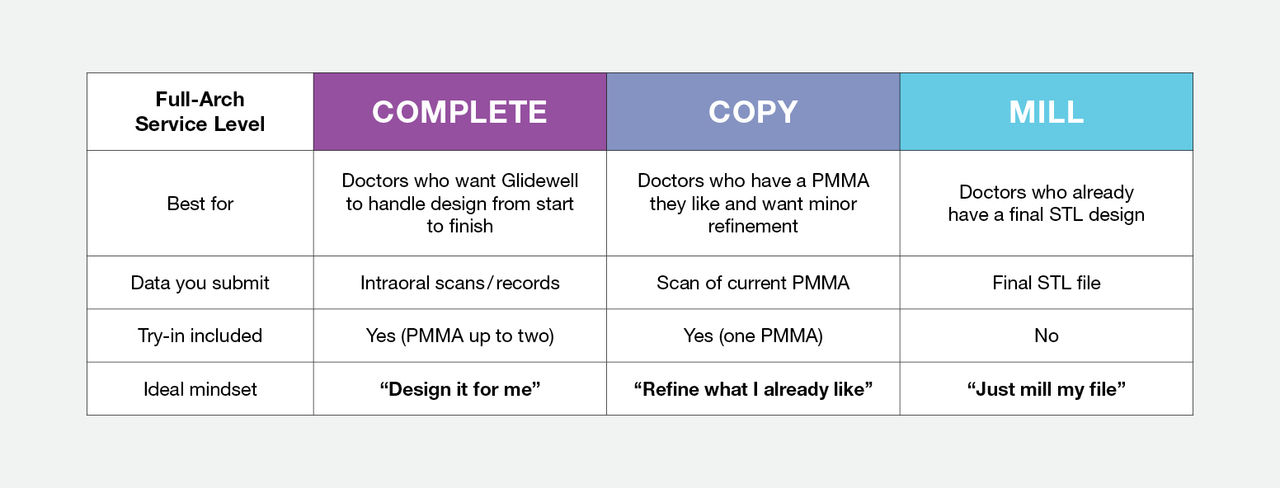Click the COMPLETE column header

(x=459, y=112)
